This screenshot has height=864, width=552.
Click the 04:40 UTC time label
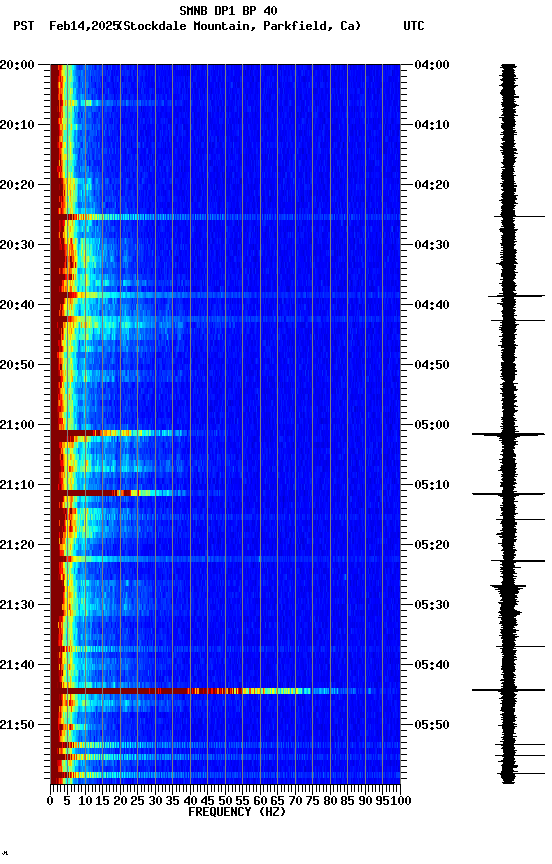coord(432,305)
